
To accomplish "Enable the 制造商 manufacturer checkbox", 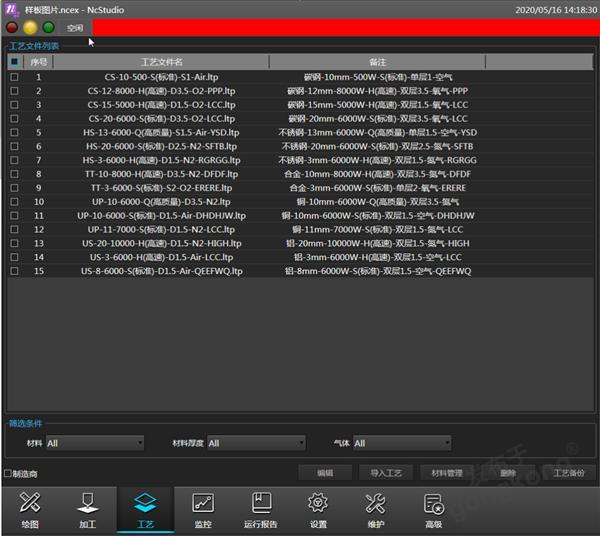I will click(8, 474).
